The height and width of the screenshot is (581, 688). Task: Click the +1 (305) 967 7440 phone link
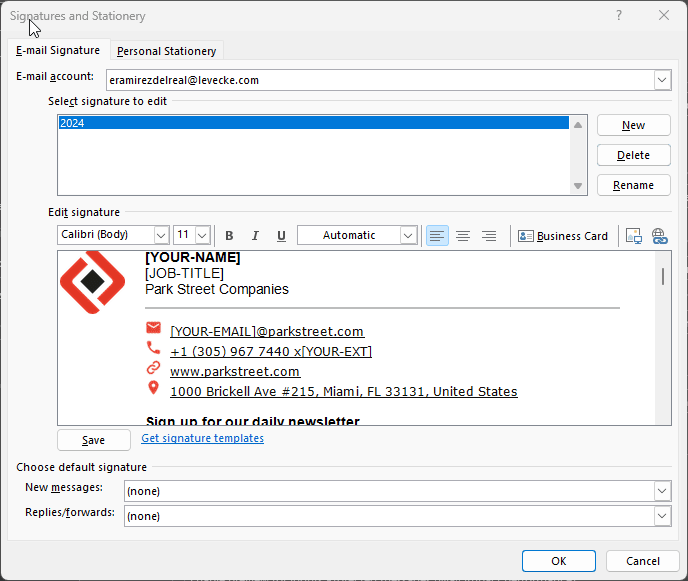pos(271,351)
